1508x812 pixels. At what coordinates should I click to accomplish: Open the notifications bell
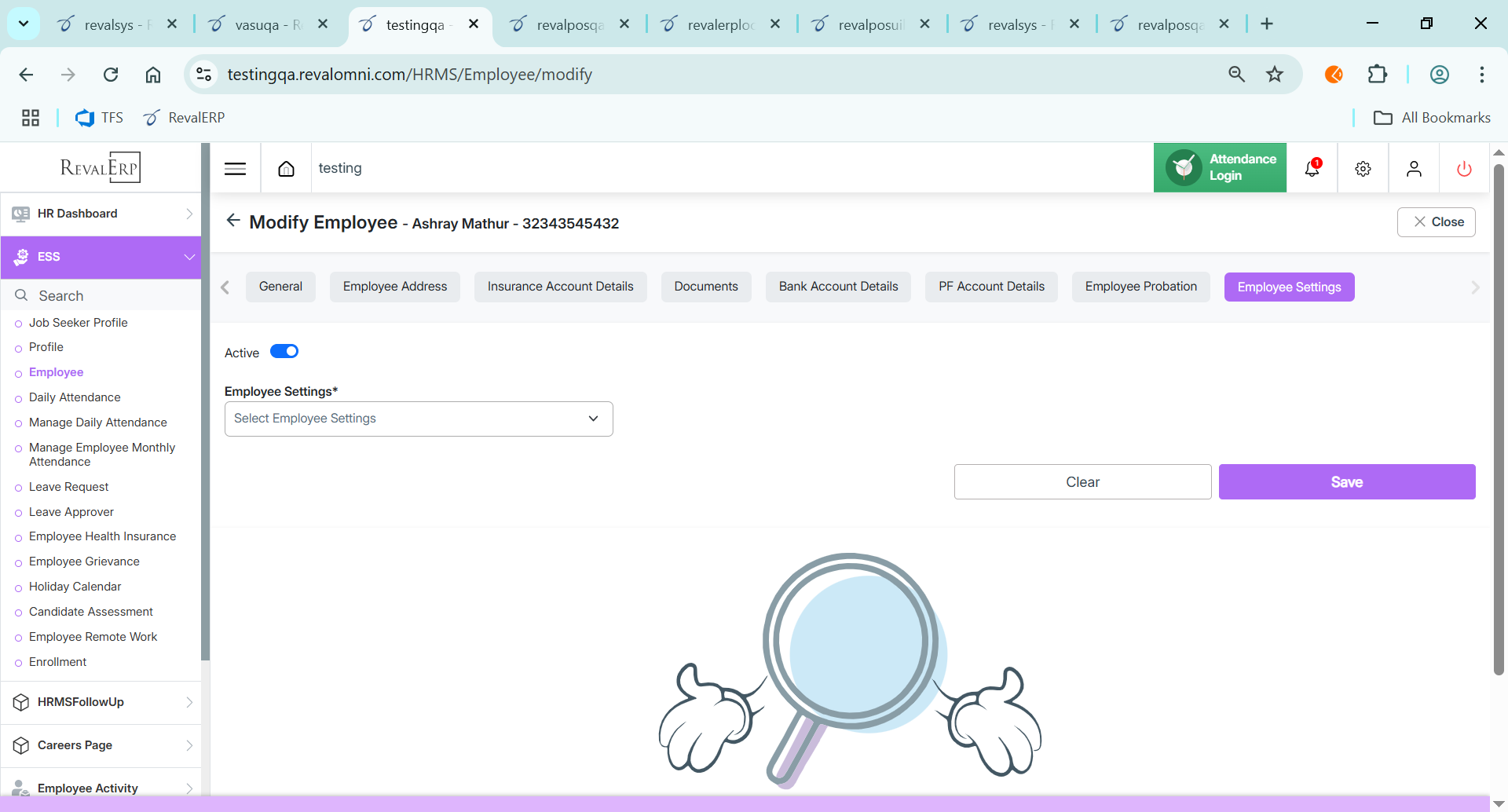tap(1312, 168)
